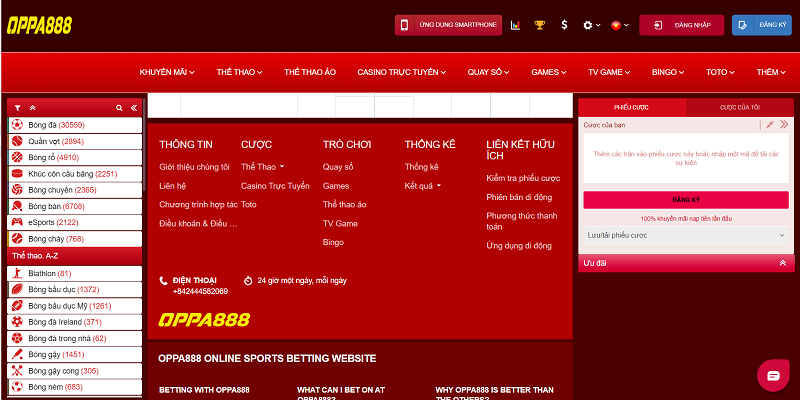
Task: Click the pin icon in bet slip
Action: coord(769,125)
